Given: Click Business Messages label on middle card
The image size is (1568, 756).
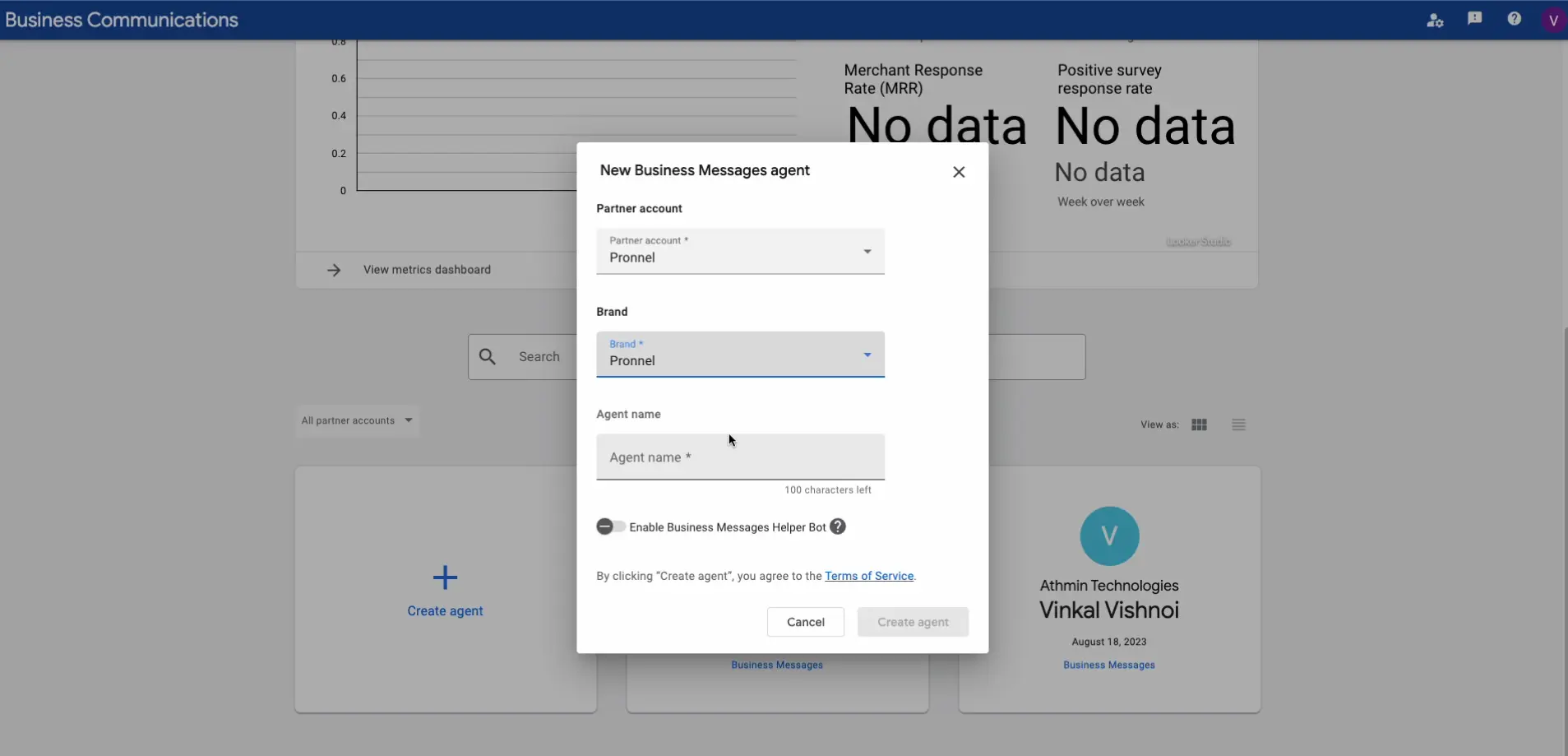Looking at the screenshot, I should [x=777, y=665].
